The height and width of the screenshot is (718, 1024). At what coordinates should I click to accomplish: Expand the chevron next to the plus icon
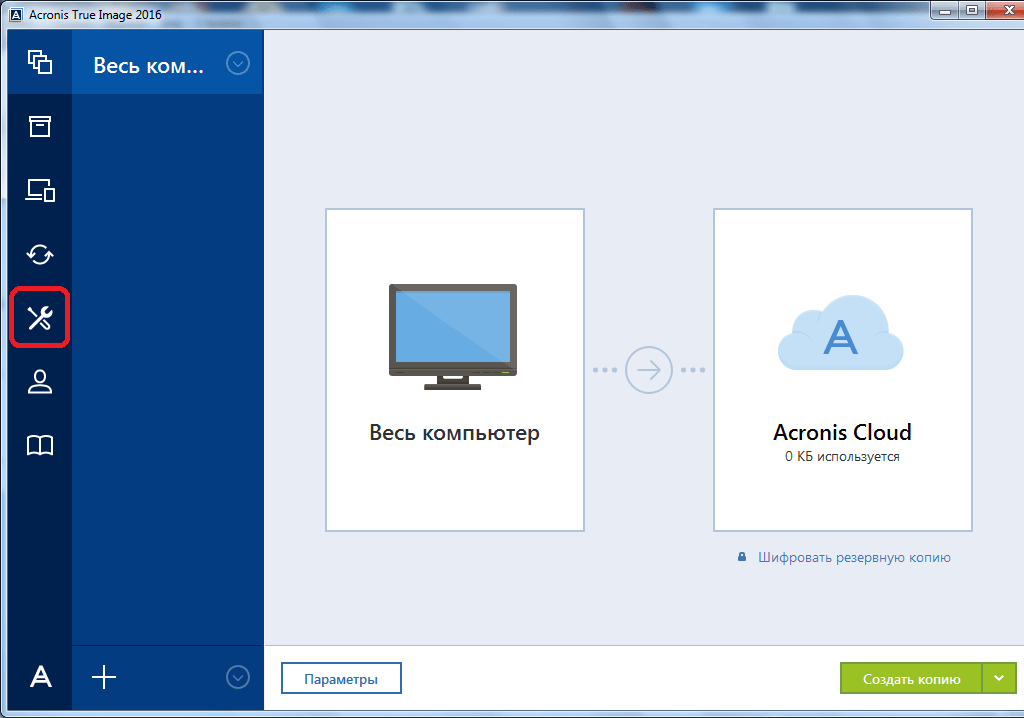pyautogui.click(x=237, y=677)
